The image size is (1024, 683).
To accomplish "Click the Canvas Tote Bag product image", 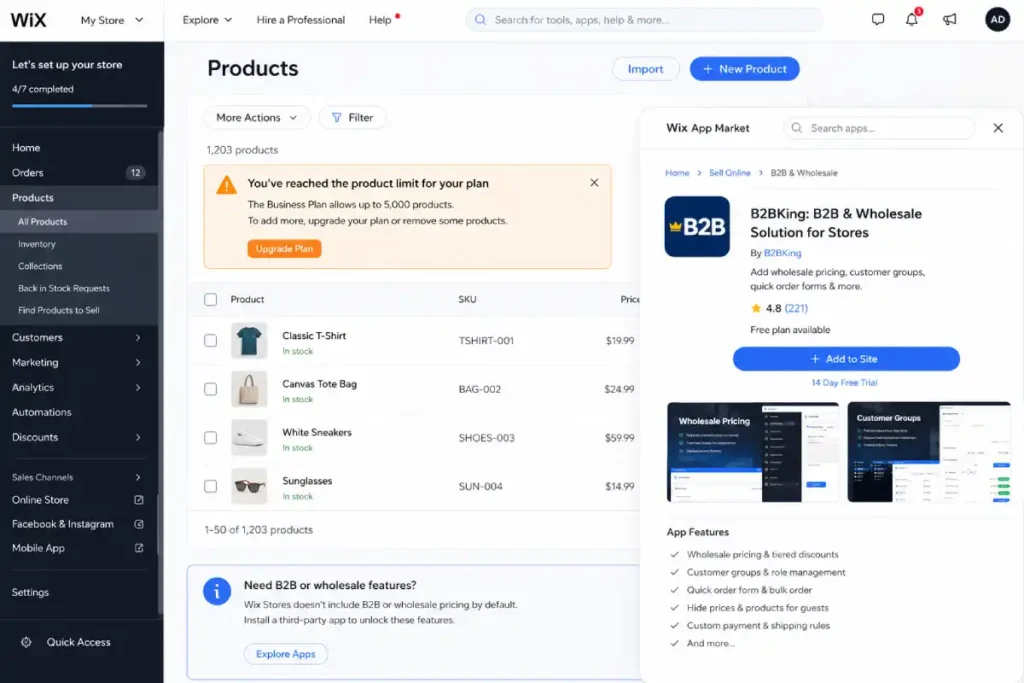I will pyautogui.click(x=249, y=389).
